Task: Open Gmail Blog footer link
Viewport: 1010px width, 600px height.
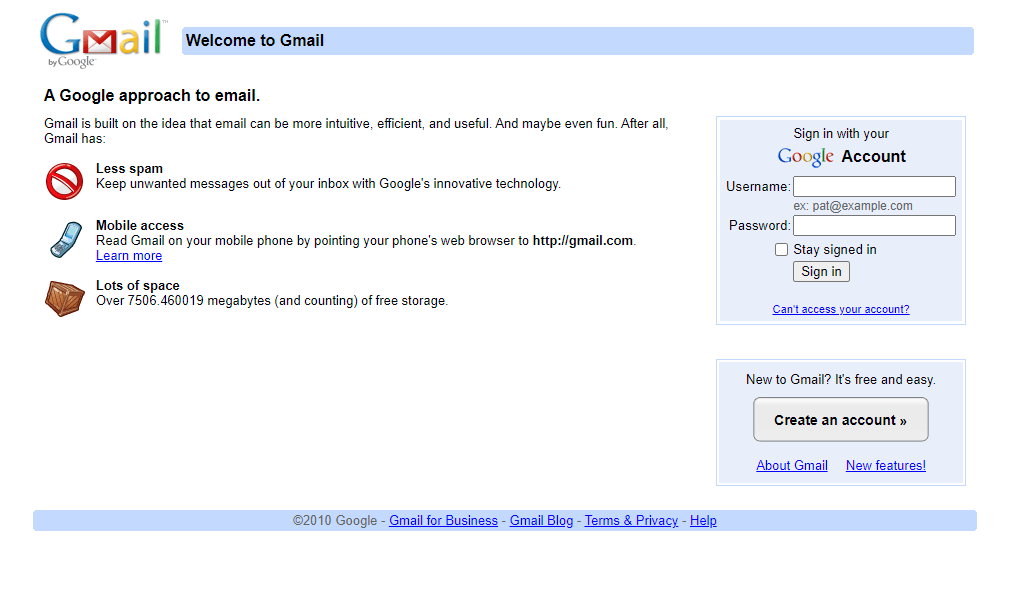Action: click(x=541, y=521)
